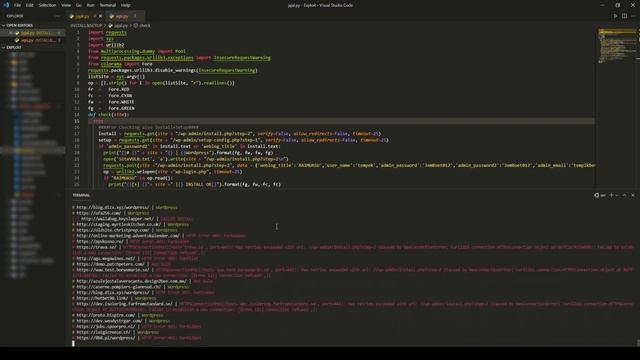Click the Fore.GREEN assignment line
This screenshot has height=360, width=640.
tap(111, 108)
